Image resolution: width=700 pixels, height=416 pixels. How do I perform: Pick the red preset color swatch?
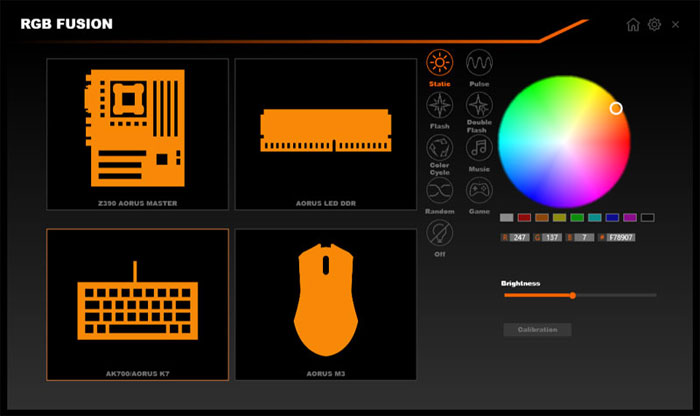click(x=524, y=217)
